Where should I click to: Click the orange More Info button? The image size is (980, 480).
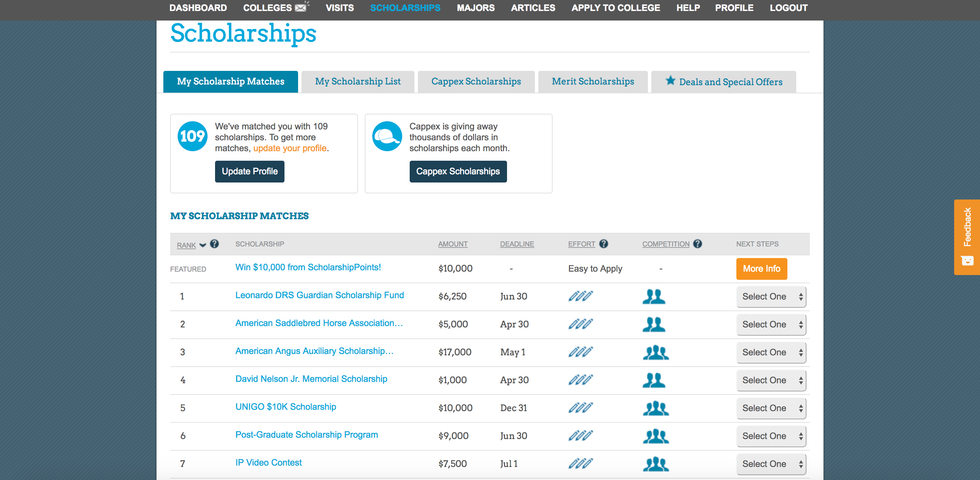click(761, 269)
